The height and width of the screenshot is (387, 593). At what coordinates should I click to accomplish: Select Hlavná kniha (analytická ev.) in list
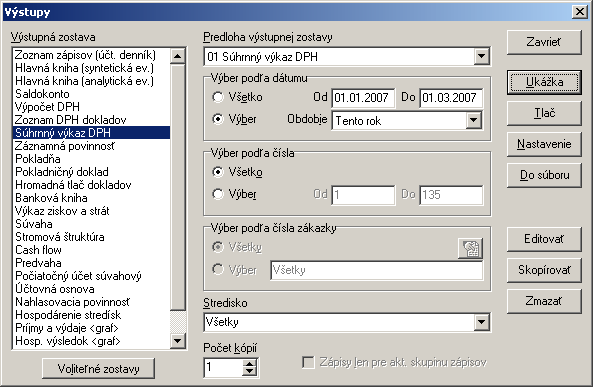tap(92, 81)
